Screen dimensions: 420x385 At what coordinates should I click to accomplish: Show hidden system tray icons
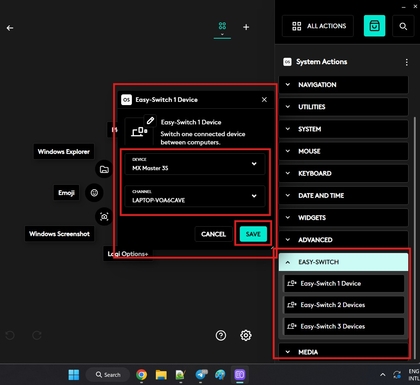point(383,375)
